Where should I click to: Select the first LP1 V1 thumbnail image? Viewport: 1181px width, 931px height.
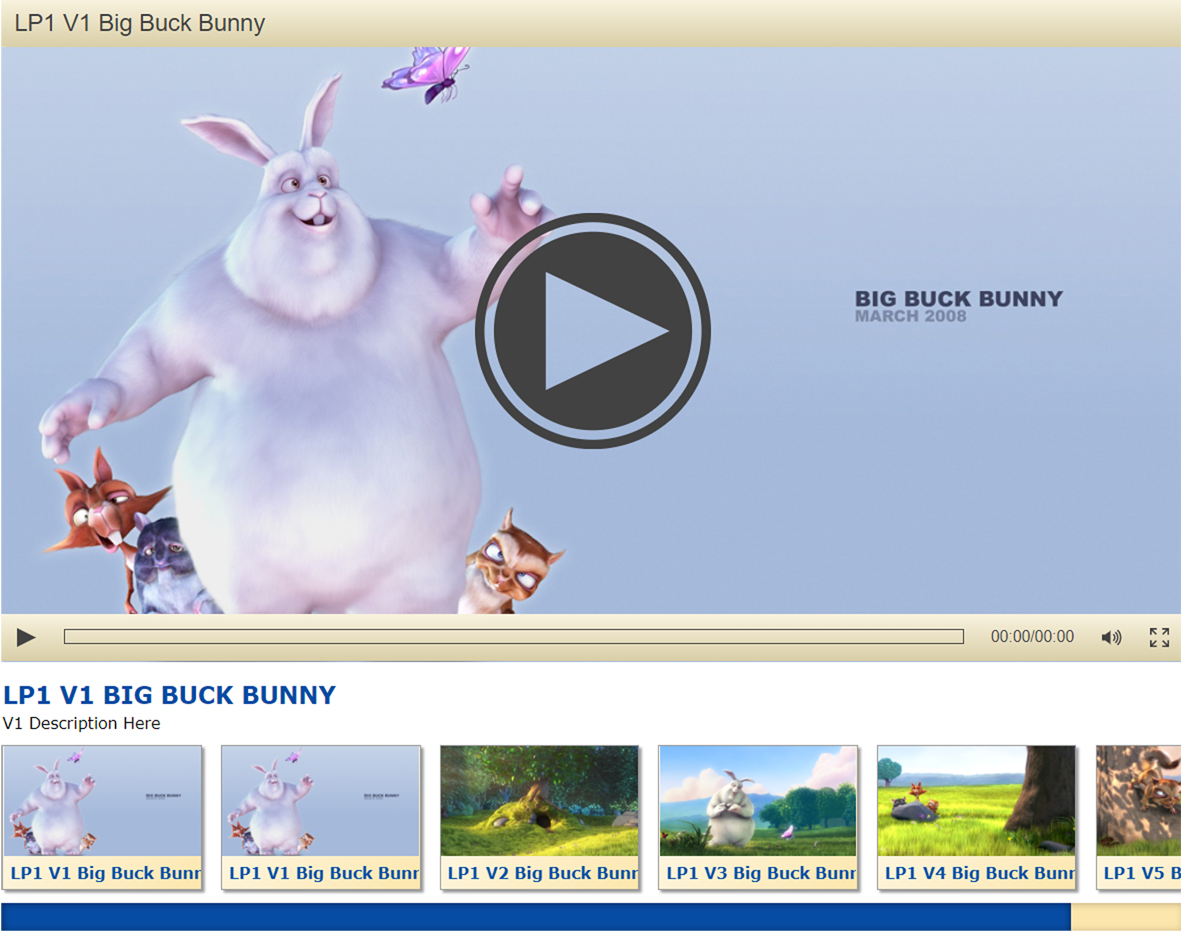[x=102, y=801]
